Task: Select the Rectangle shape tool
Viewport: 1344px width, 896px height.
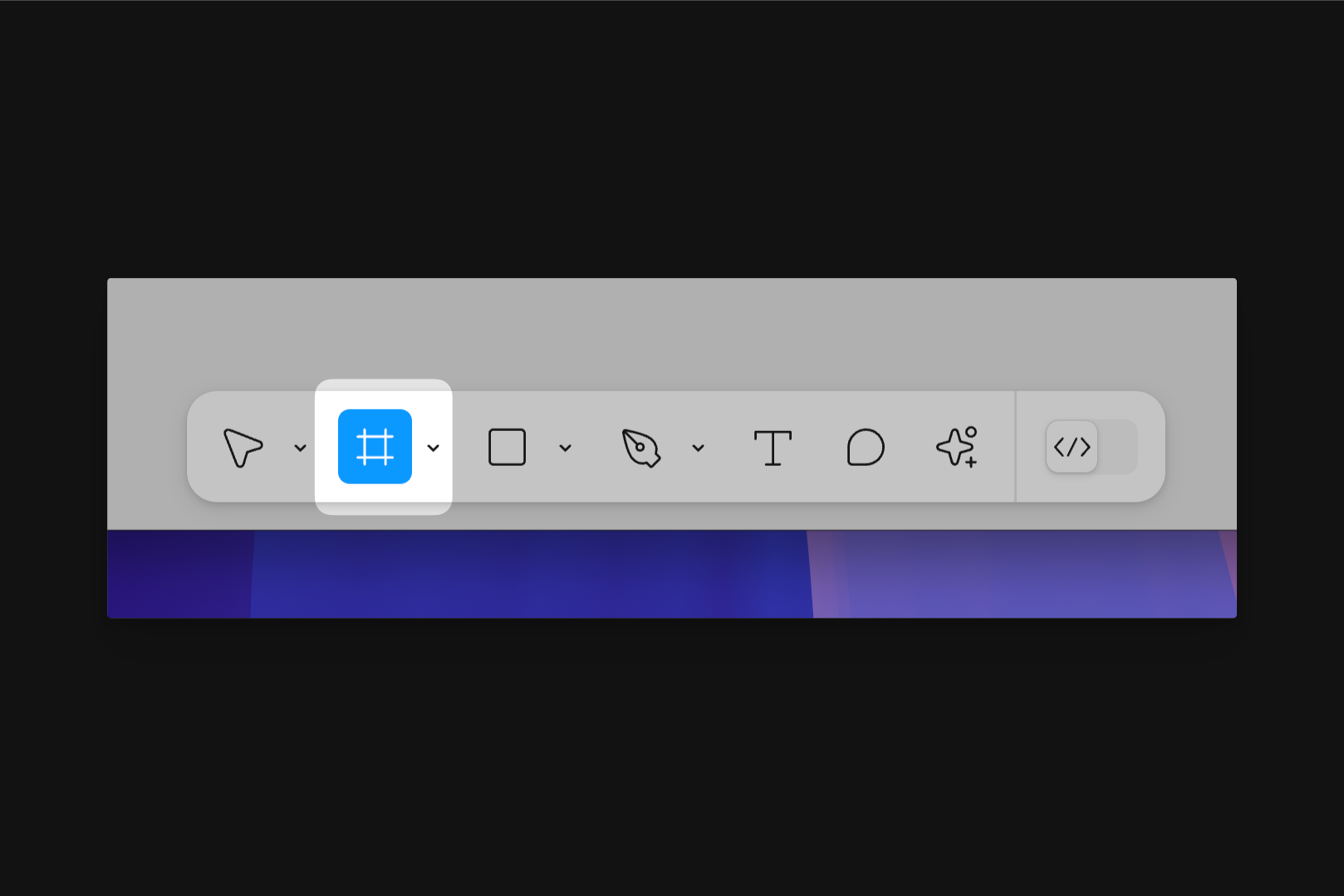Action: [x=507, y=448]
